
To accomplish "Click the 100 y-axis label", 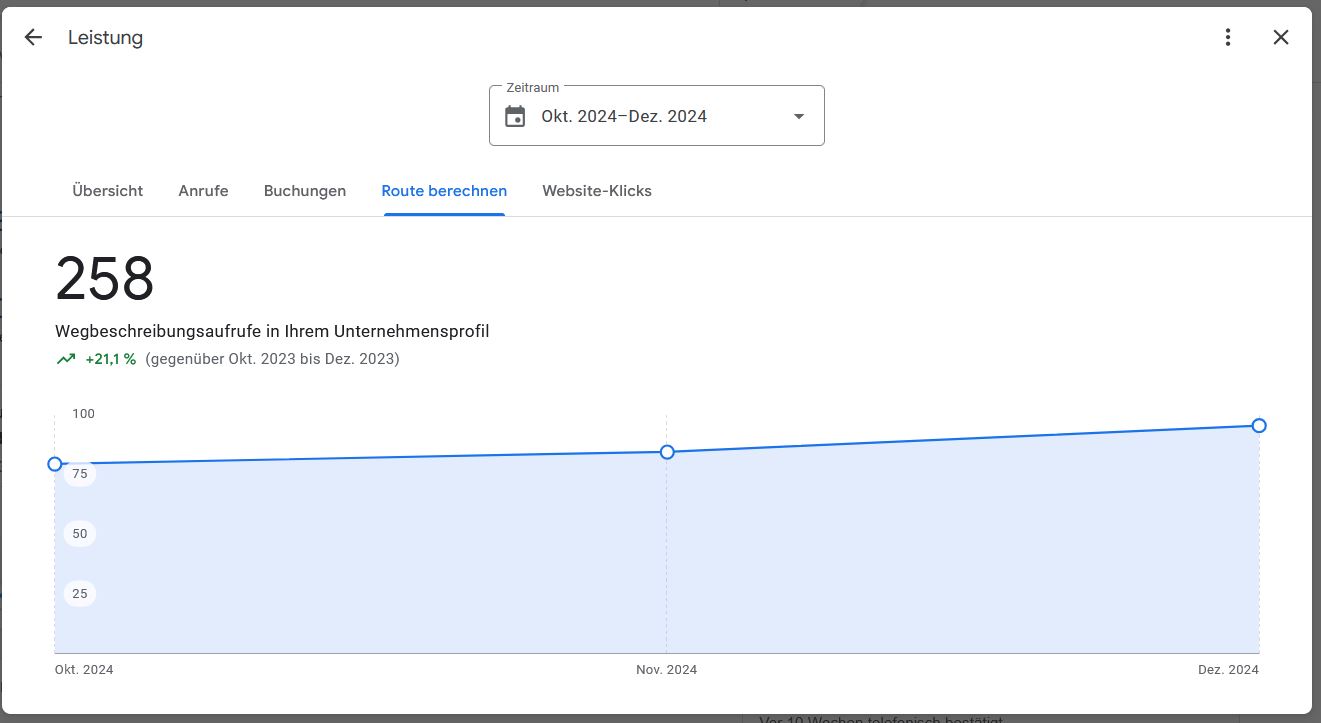I will [x=83, y=413].
